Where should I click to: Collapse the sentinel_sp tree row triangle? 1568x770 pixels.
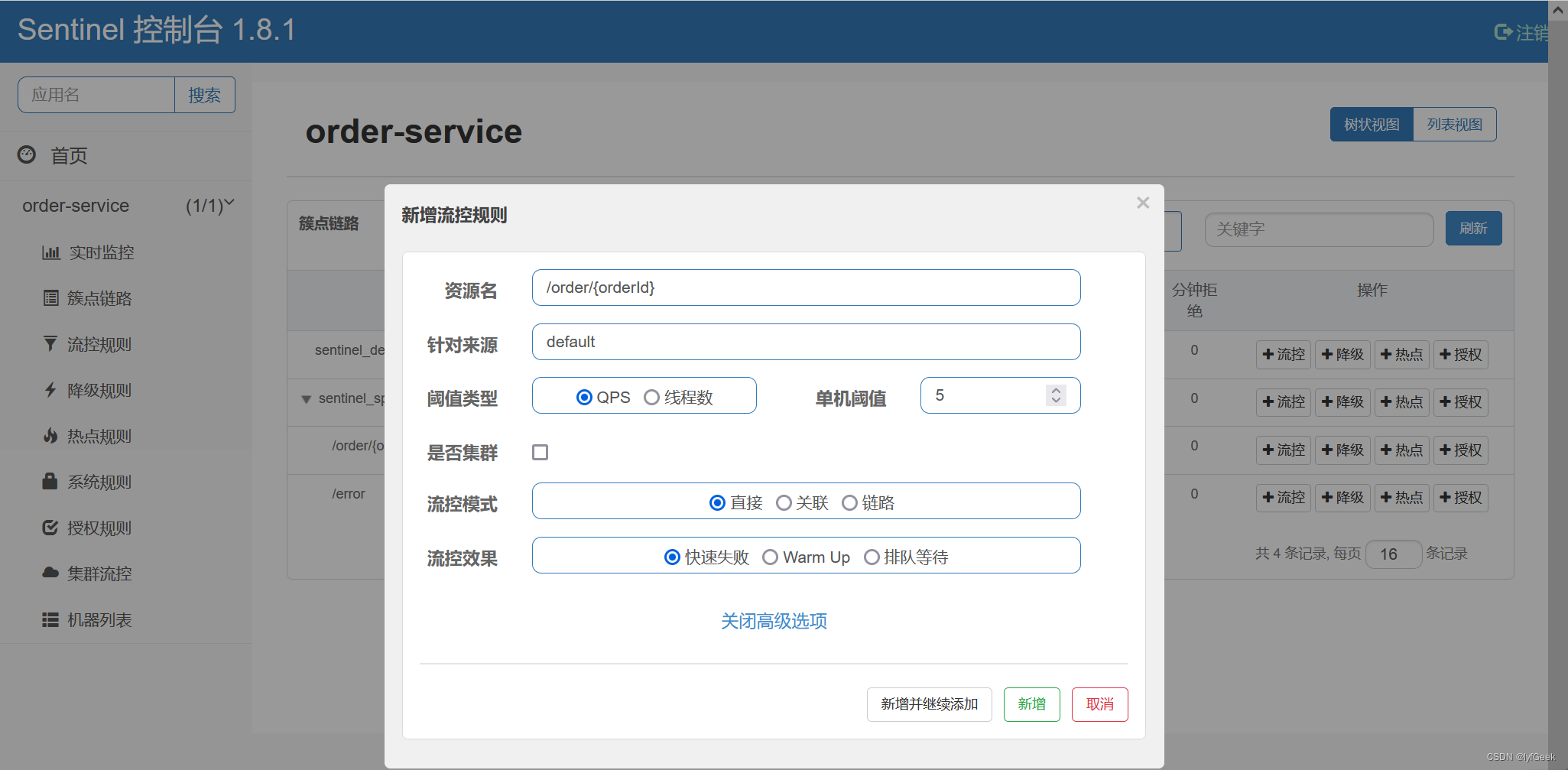pyautogui.click(x=306, y=399)
